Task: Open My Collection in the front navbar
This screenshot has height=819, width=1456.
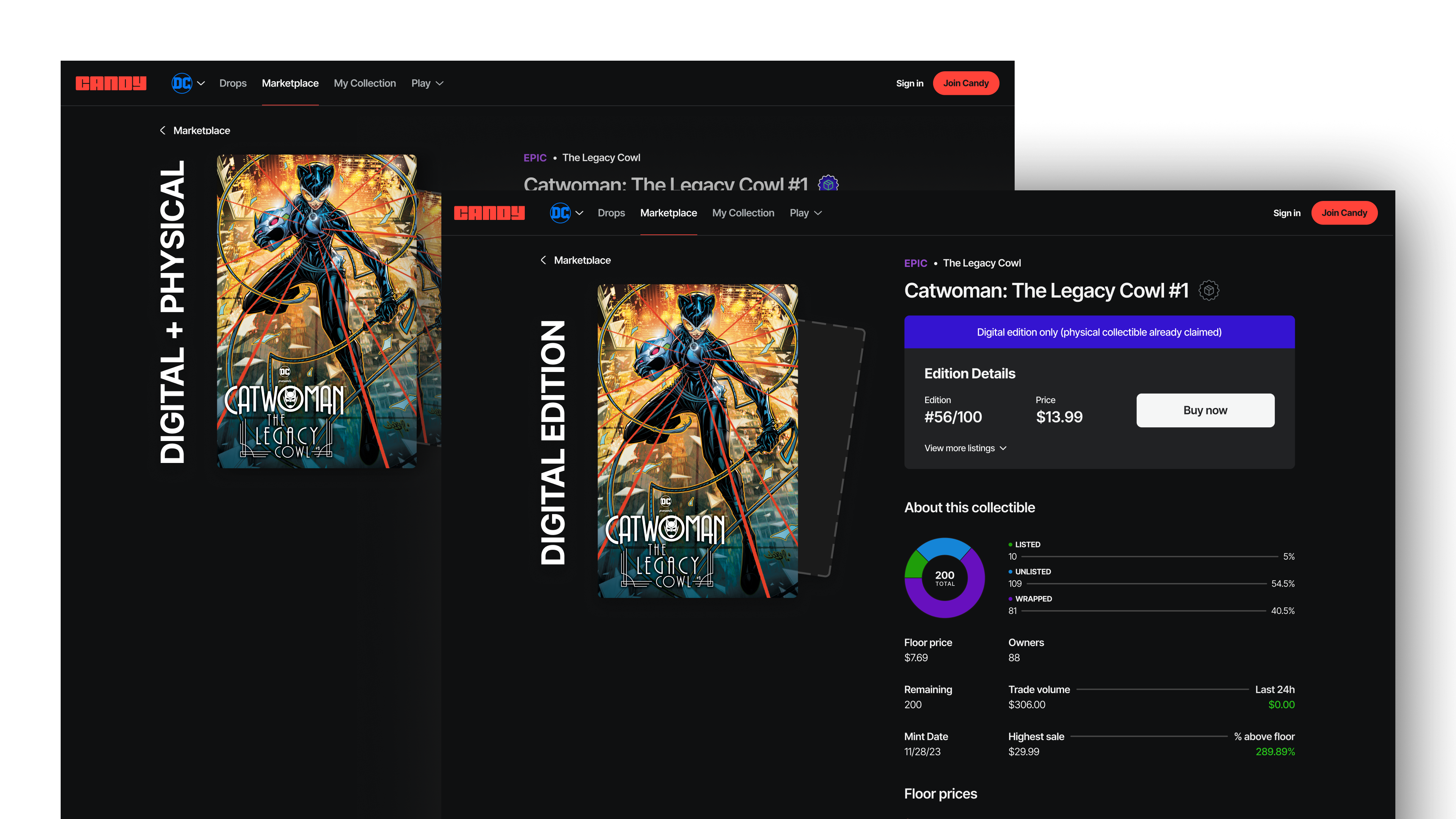Action: click(743, 213)
